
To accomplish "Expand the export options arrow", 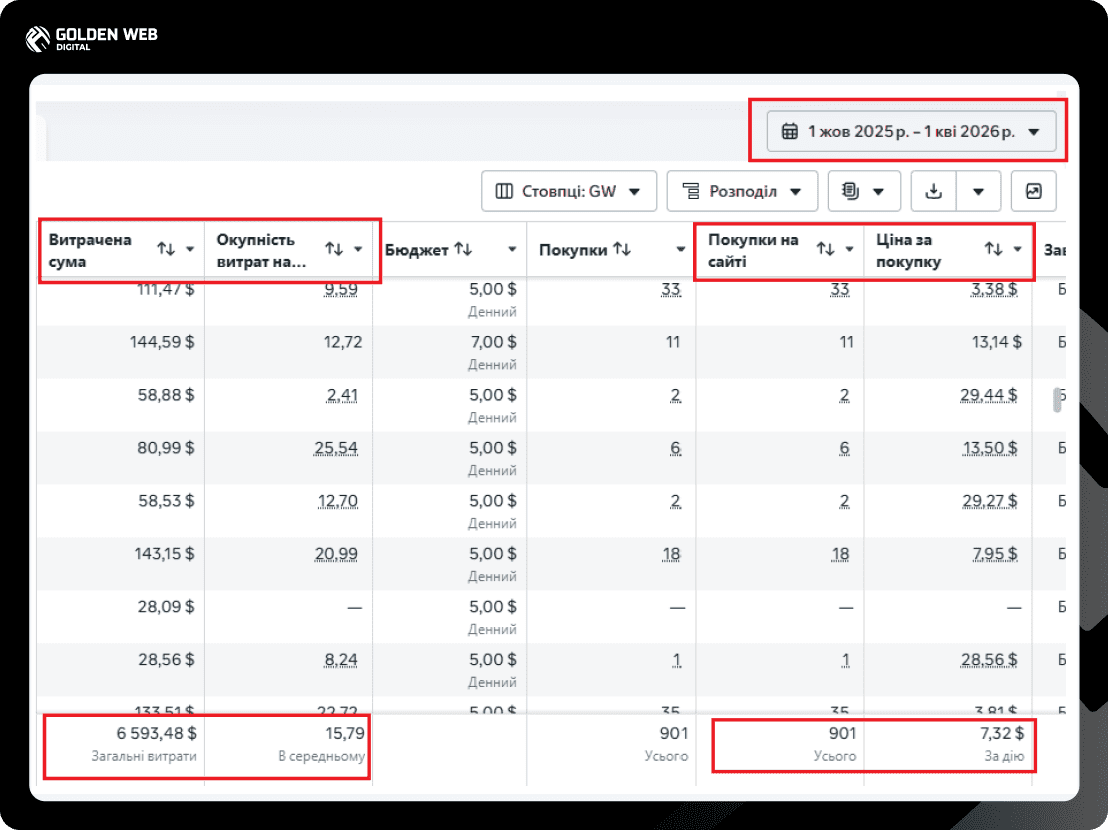I will 979,191.
